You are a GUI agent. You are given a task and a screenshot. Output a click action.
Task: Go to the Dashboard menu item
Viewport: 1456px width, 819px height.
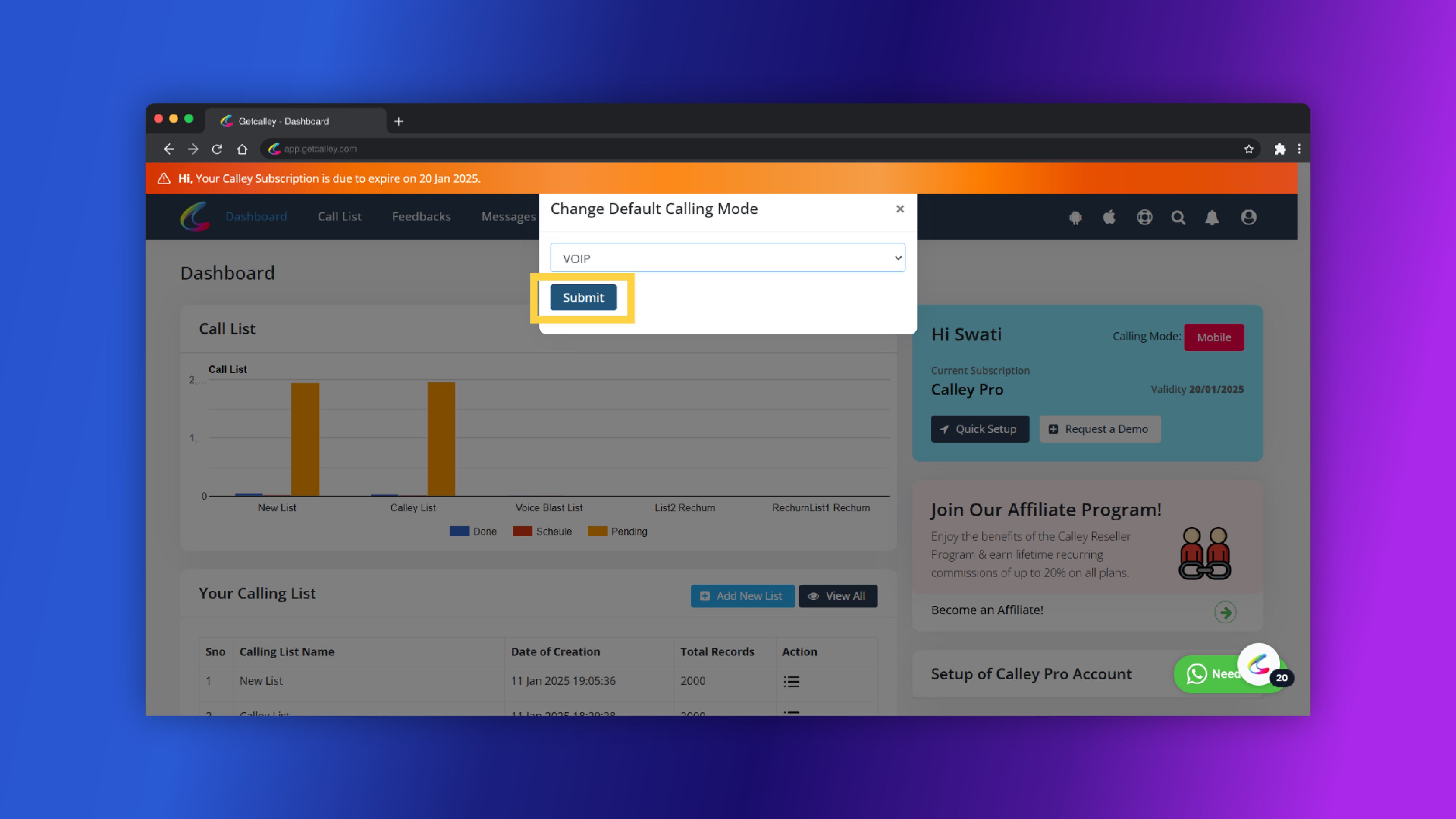[256, 217]
